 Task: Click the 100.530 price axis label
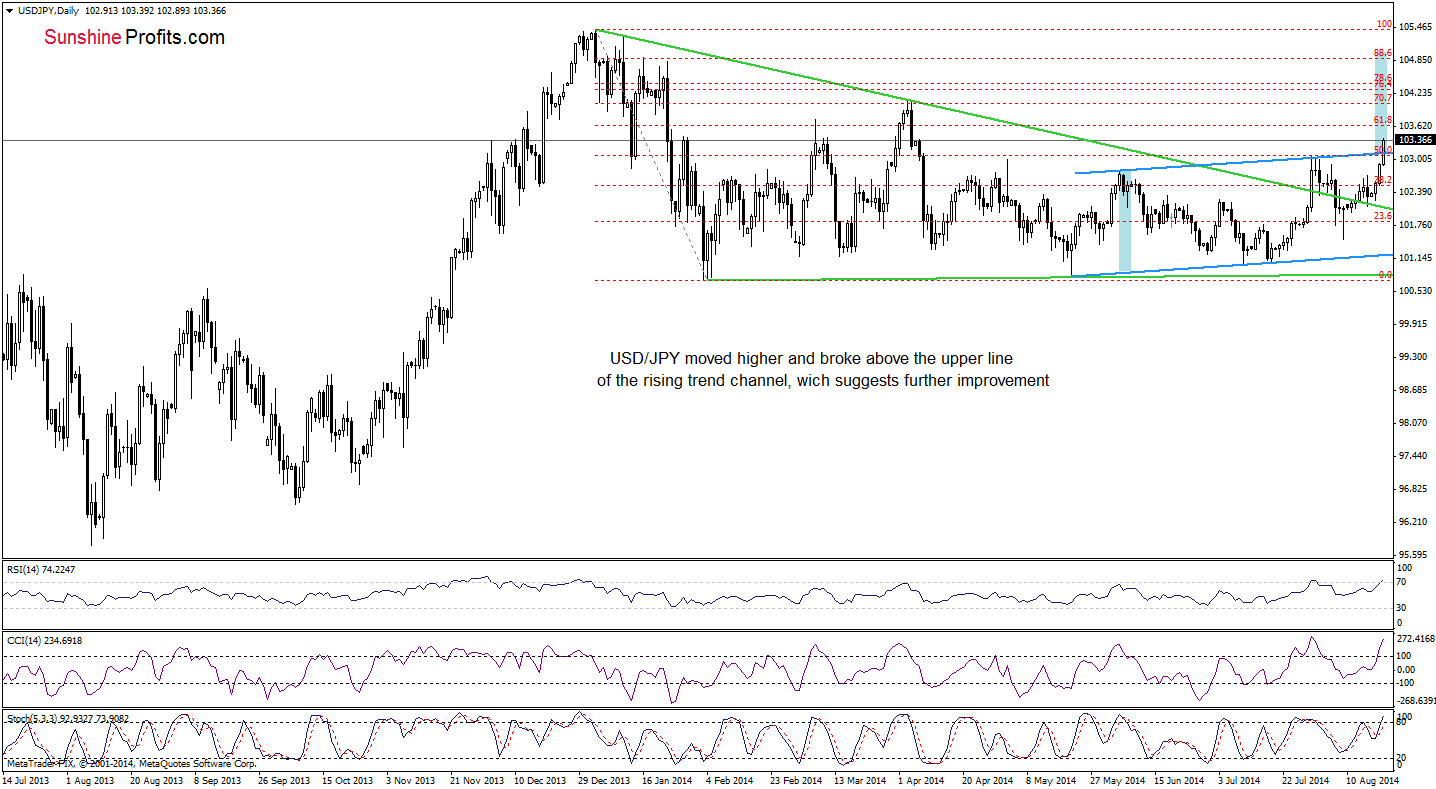pyautogui.click(x=1416, y=290)
